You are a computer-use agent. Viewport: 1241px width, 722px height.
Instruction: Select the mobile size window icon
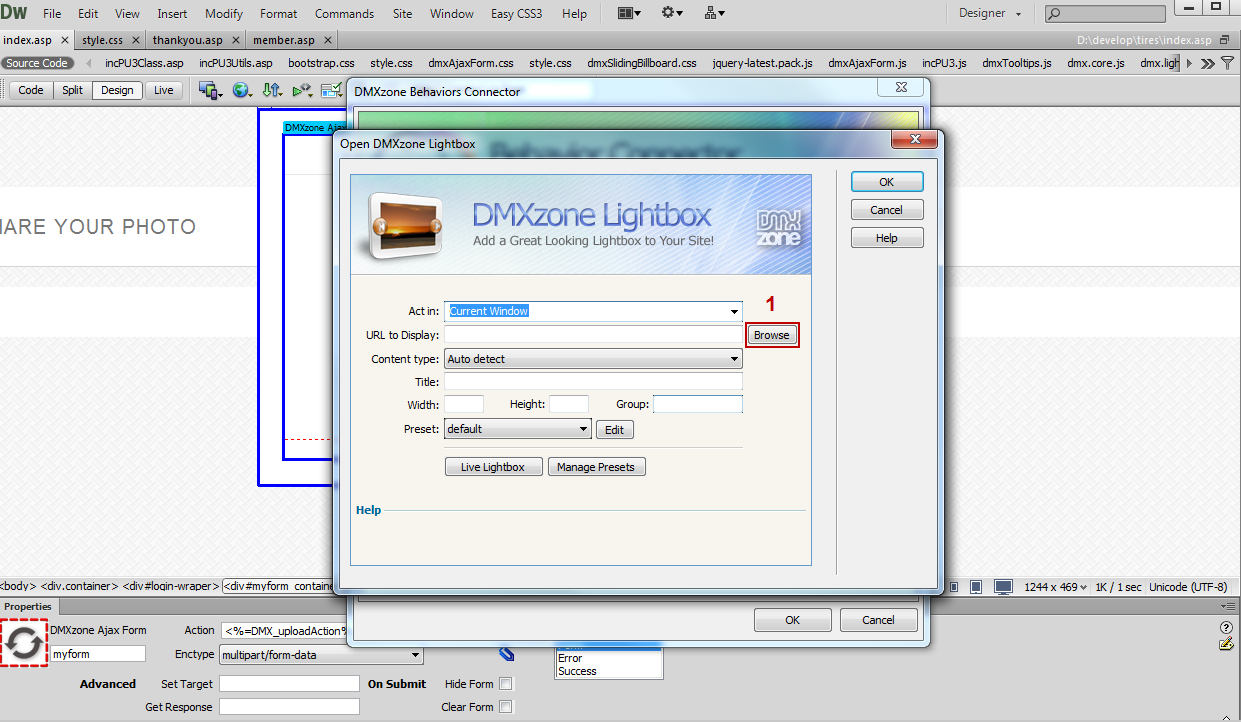(x=954, y=587)
